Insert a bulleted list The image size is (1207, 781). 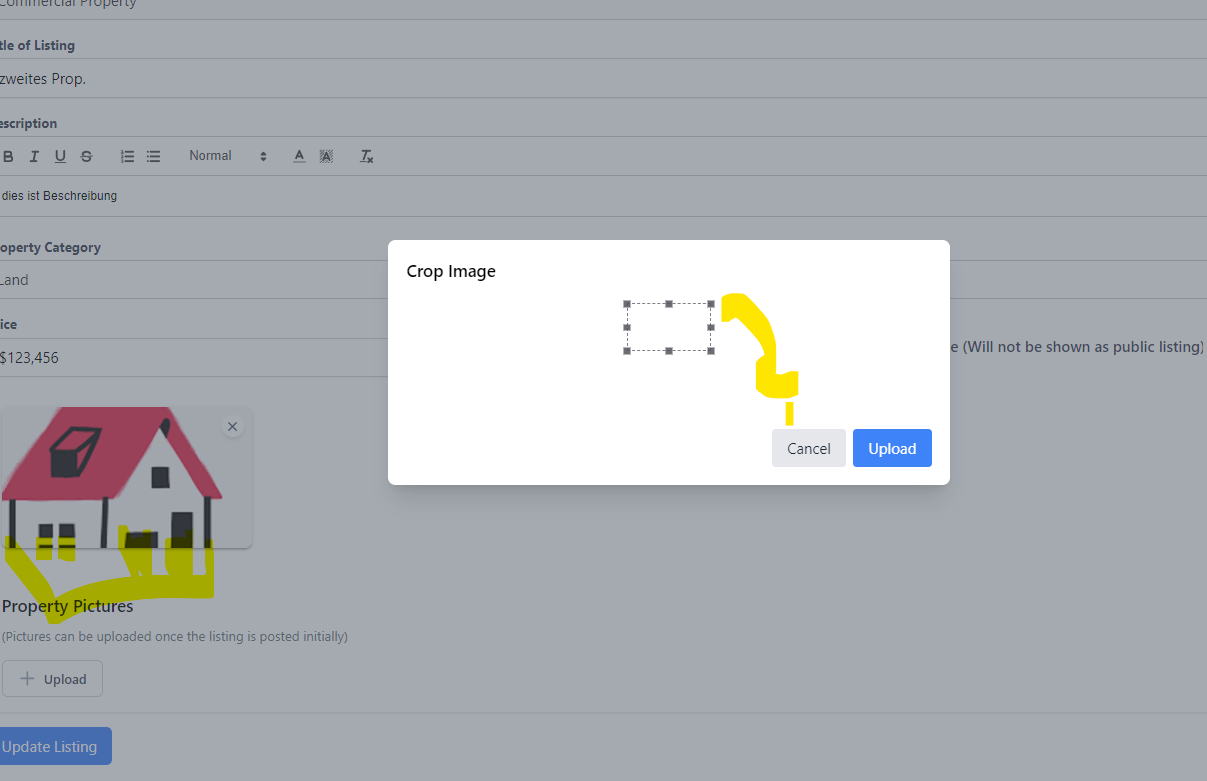point(153,157)
